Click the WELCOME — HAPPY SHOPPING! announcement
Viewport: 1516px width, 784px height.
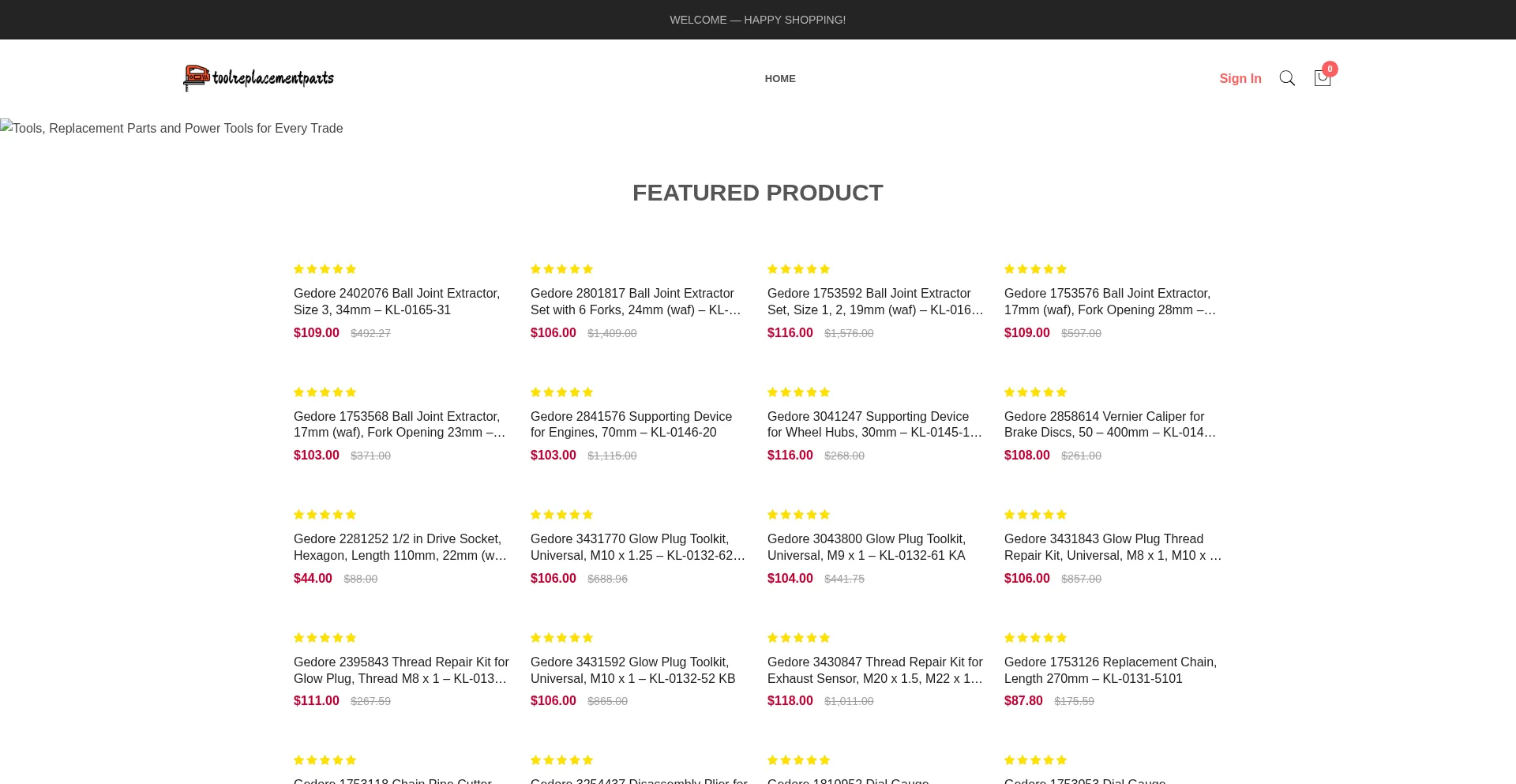pyautogui.click(x=758, y=20)
